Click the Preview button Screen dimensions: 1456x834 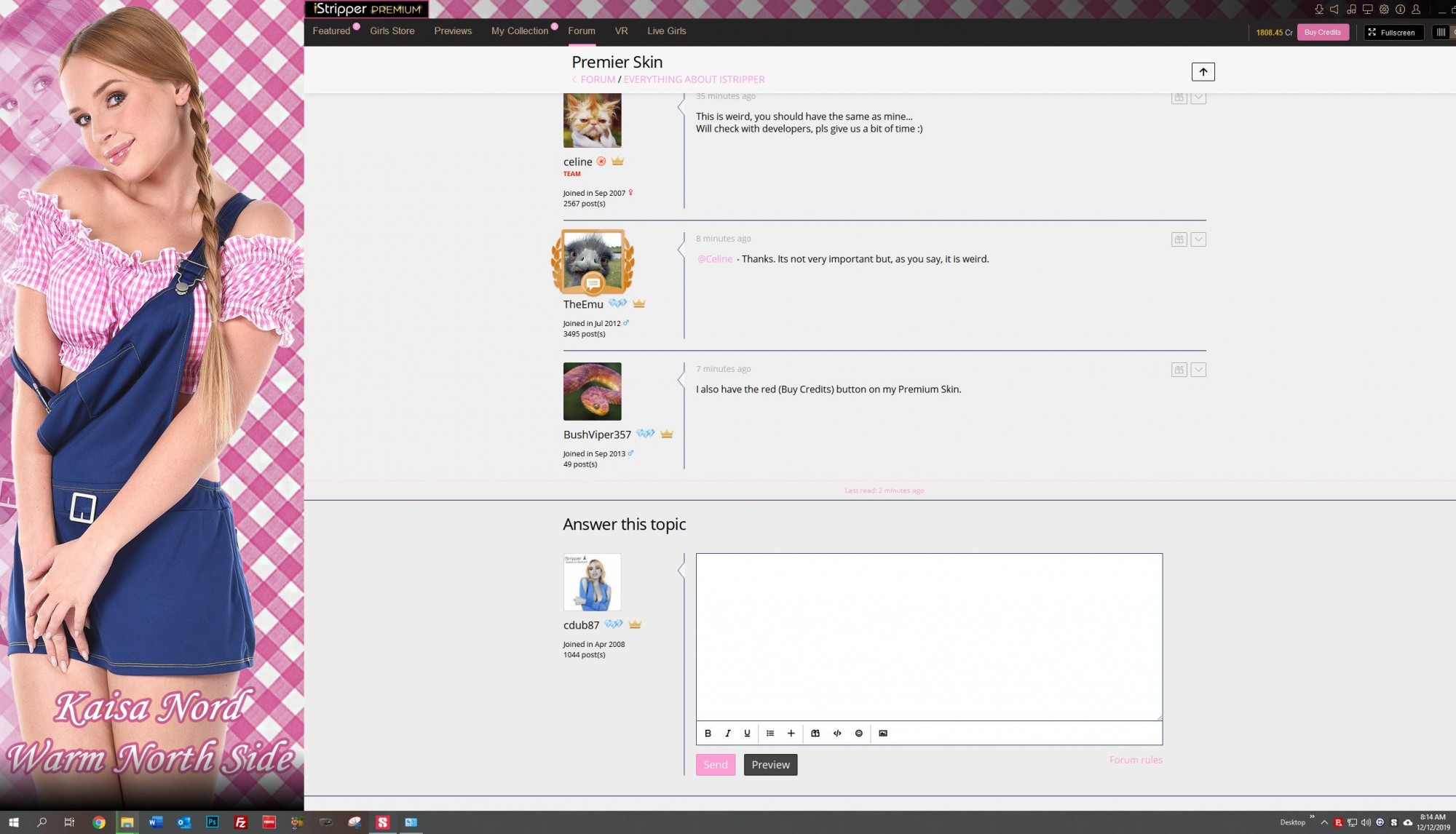[770, 765]
